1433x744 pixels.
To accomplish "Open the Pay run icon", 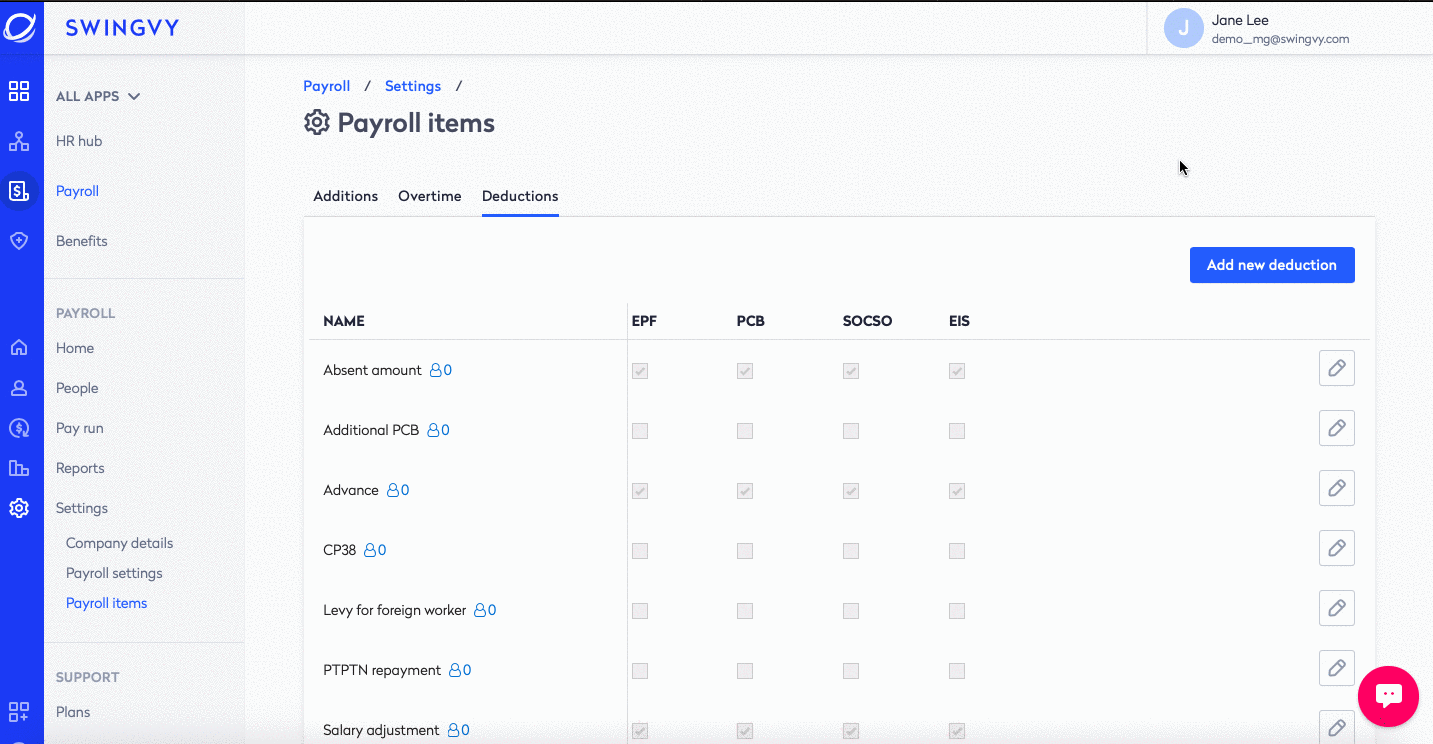I will coord(19,428).
